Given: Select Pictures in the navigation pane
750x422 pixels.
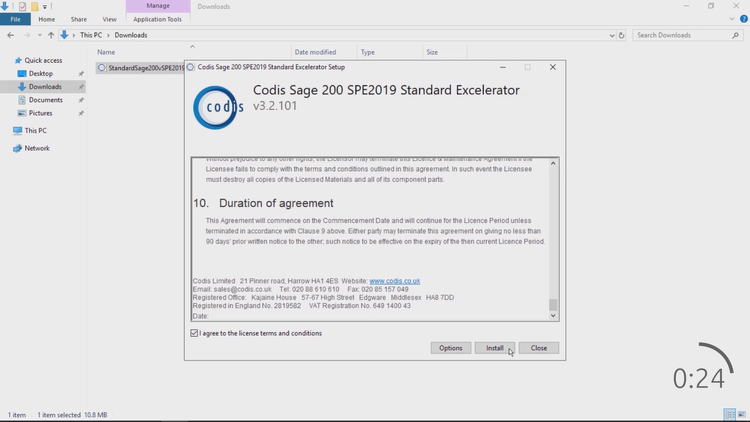Looking at the screenshot, I should [40, 113].
